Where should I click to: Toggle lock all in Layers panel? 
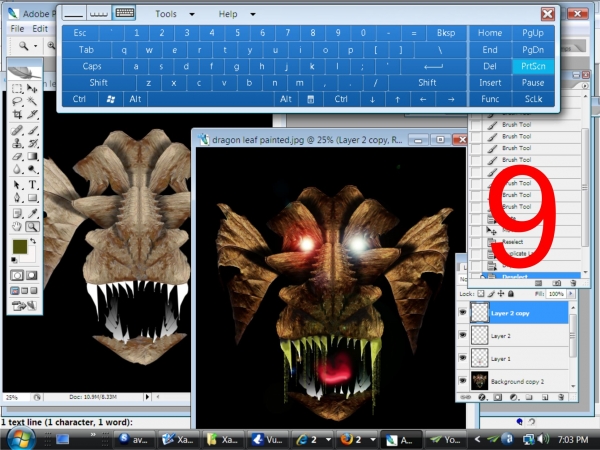(x=510, y=294)
